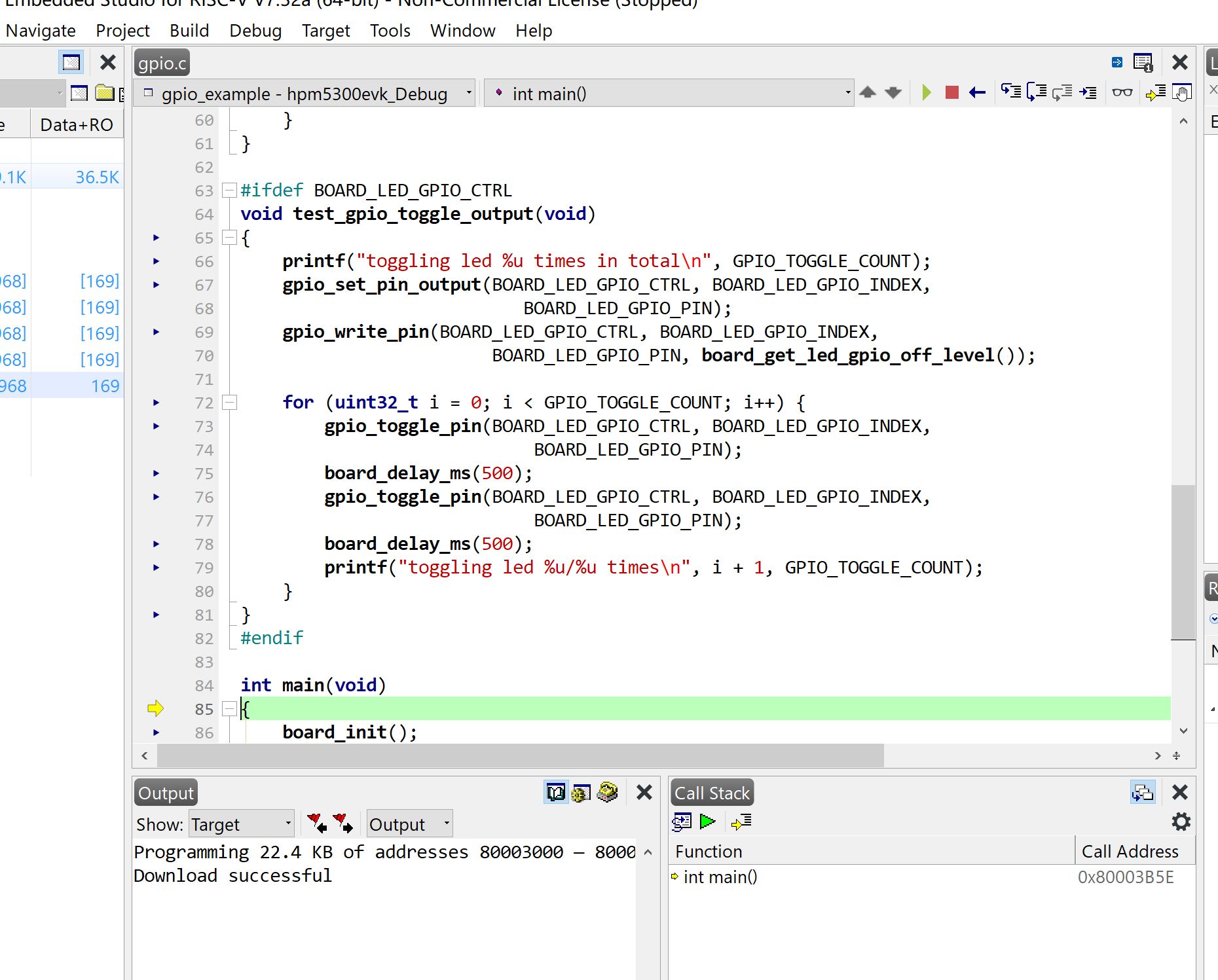Open the Tools menu
This screenshot has height=980, width=1218.
click(390, 31)
